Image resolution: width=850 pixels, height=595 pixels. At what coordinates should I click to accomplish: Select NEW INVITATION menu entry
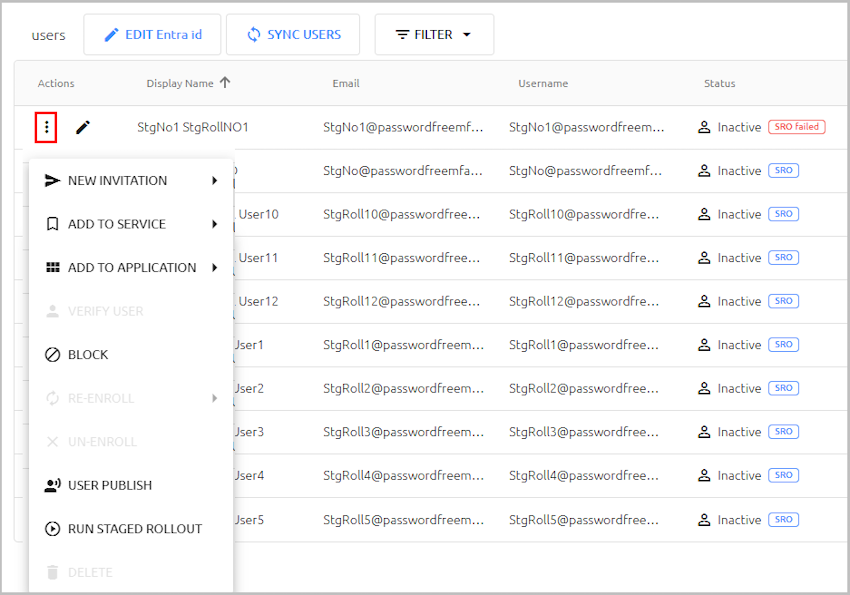click(131, 180)
